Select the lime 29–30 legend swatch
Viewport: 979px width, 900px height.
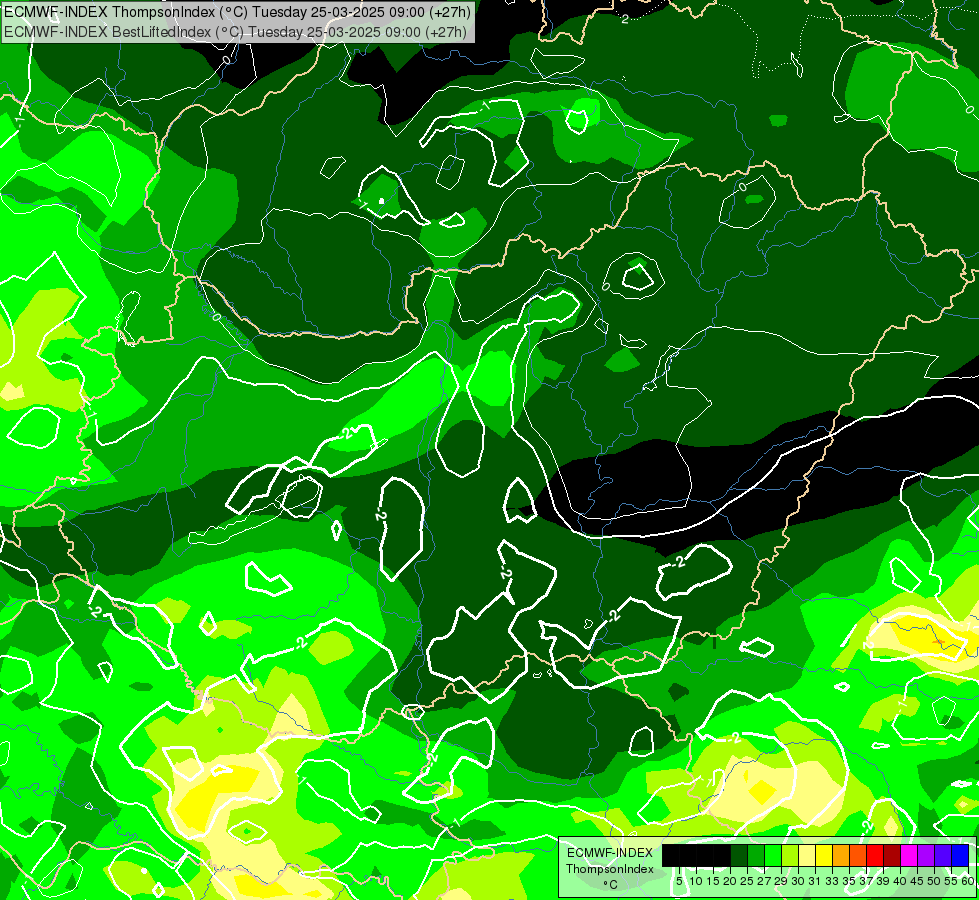tap(790, 855)
